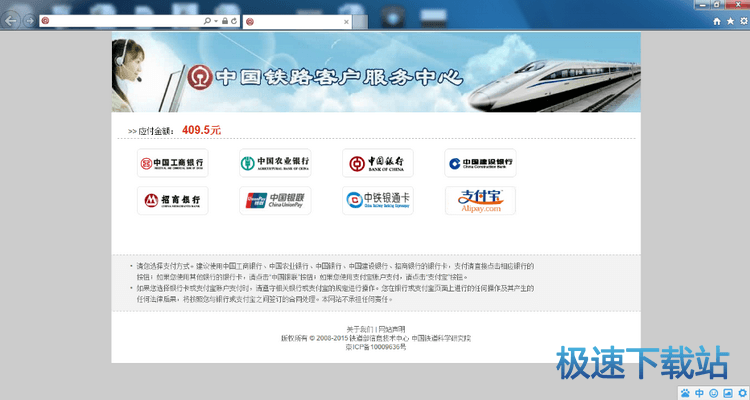Open input method settings gear icon

741,392
